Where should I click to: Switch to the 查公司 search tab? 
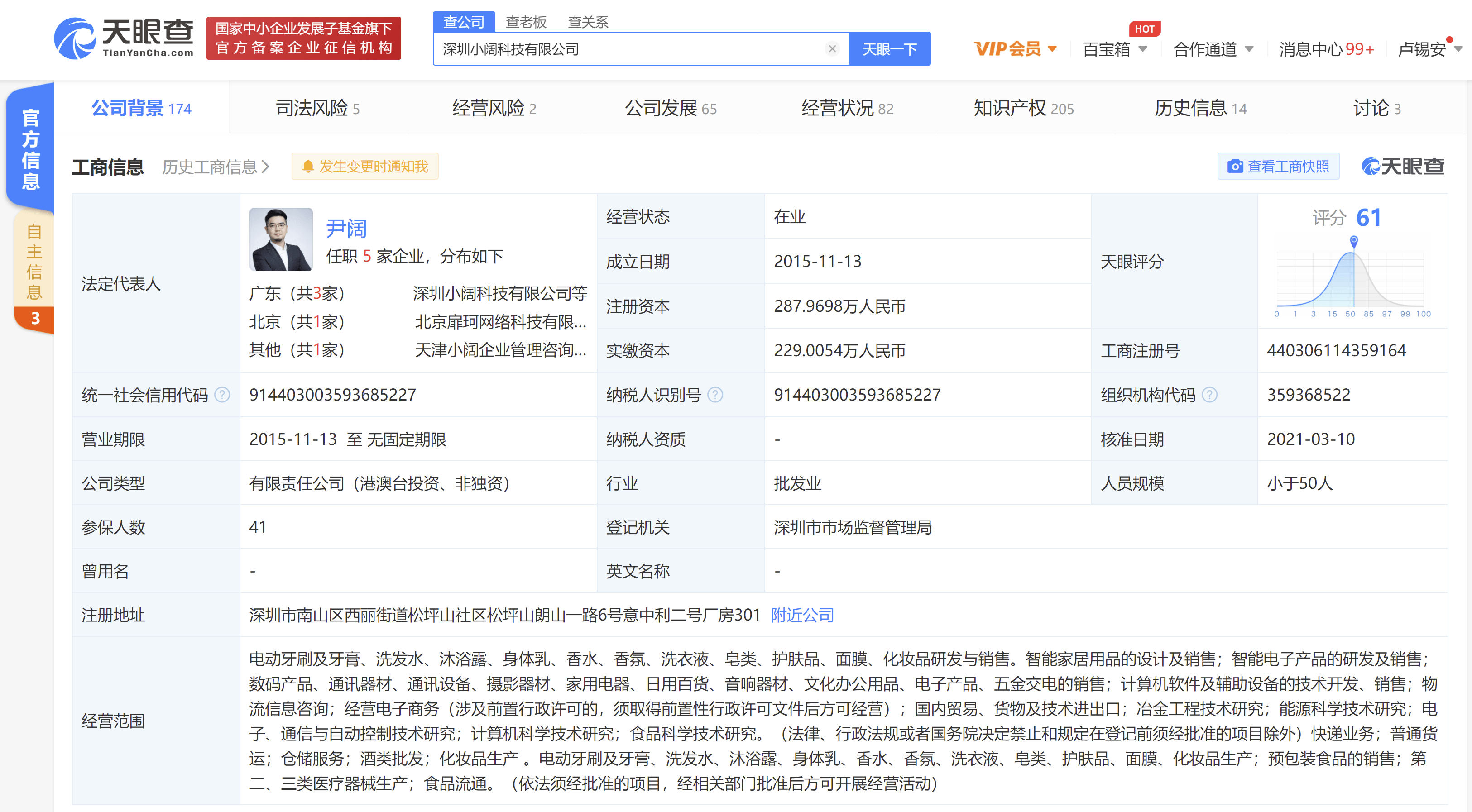point(464,22)
